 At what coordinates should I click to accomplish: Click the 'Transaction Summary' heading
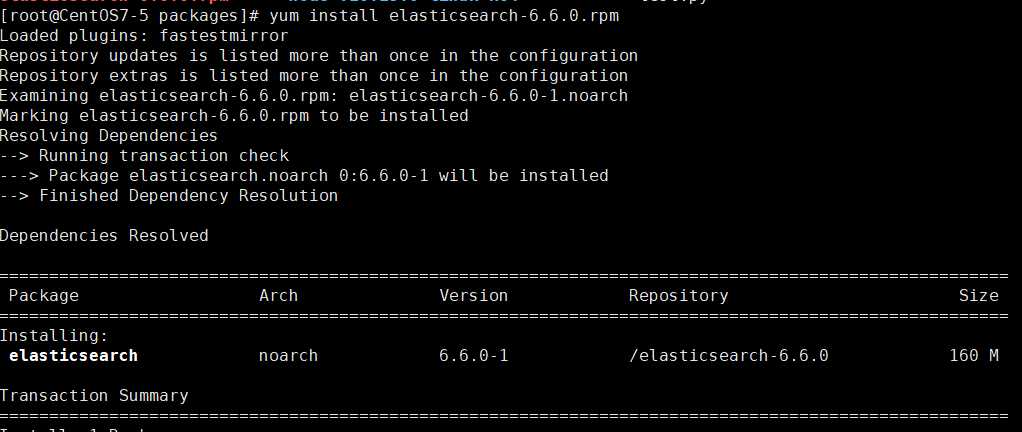pos(94,396)
